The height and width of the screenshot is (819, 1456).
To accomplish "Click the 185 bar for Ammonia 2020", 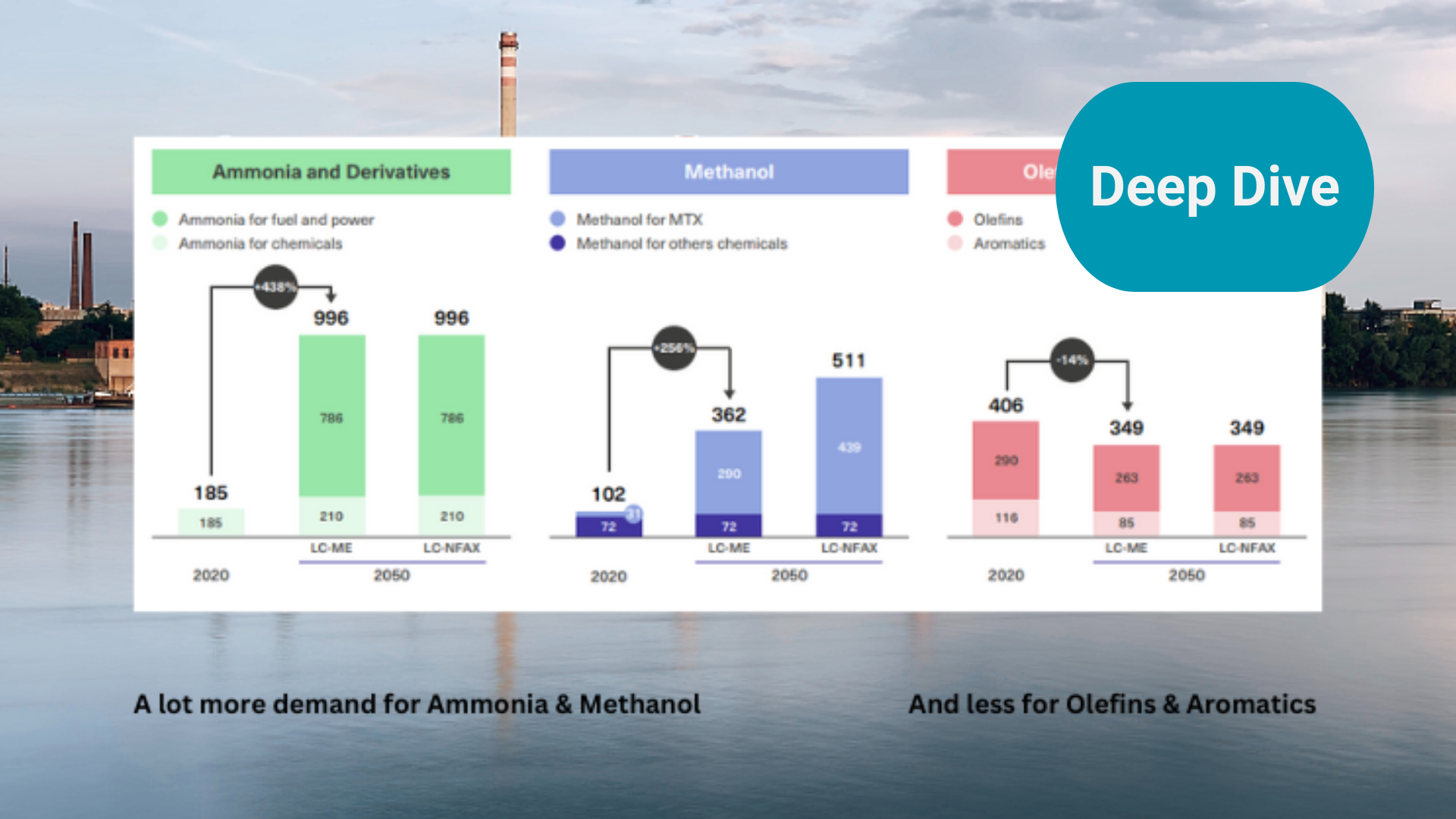I will point(211,522).
